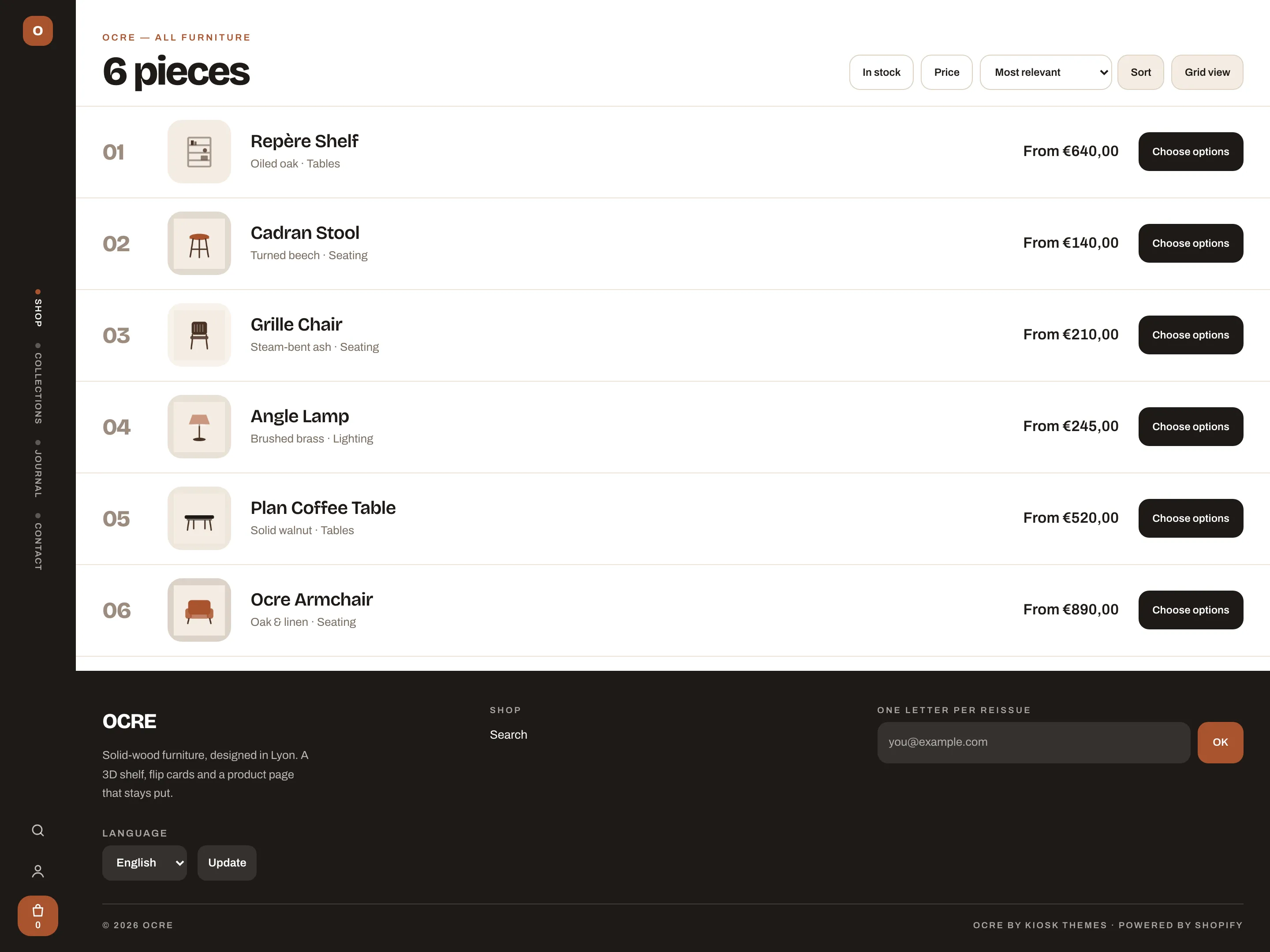Toggle the In stock filter

coord(882,72)
